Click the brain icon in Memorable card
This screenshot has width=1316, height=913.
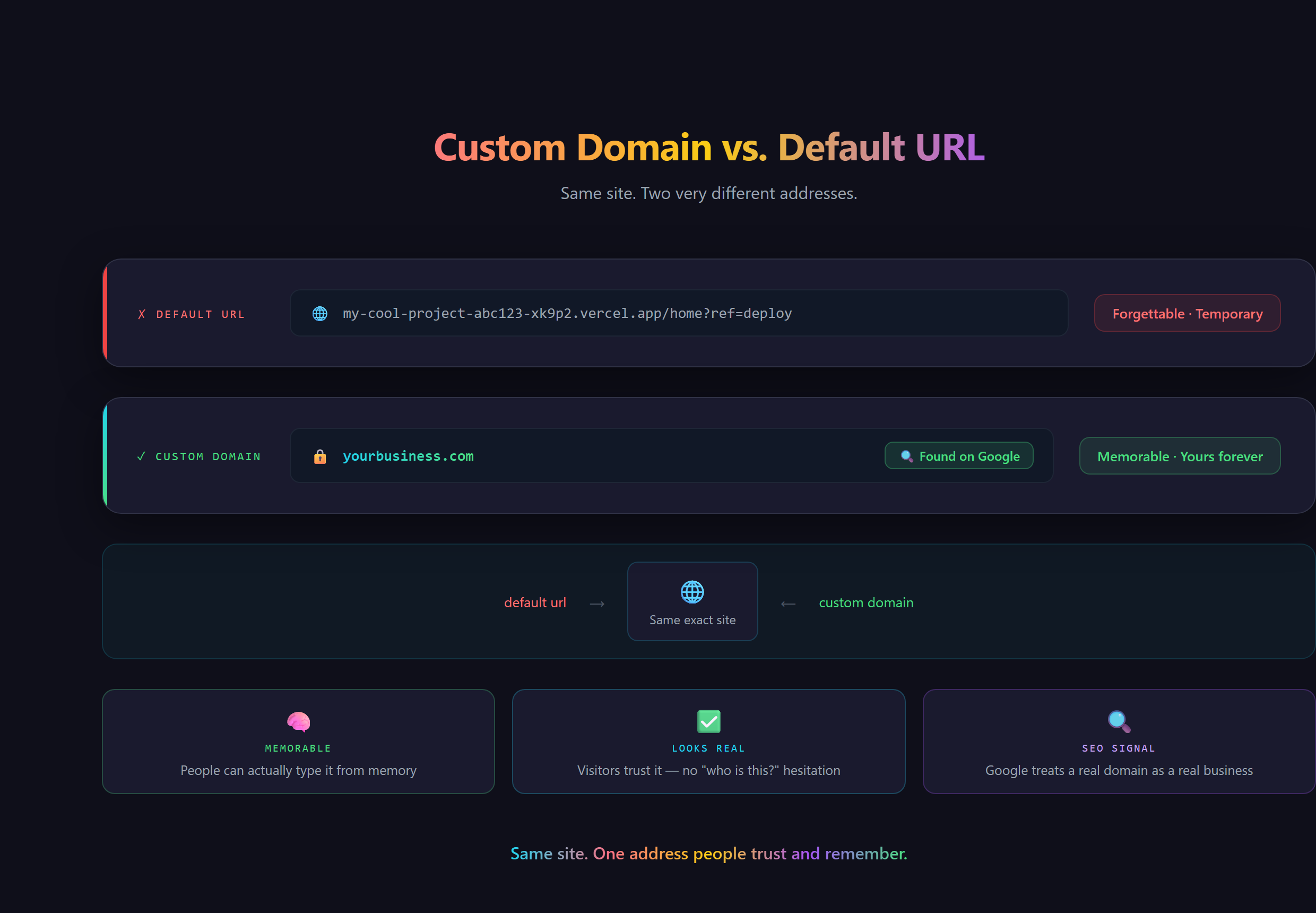(299, 722)
